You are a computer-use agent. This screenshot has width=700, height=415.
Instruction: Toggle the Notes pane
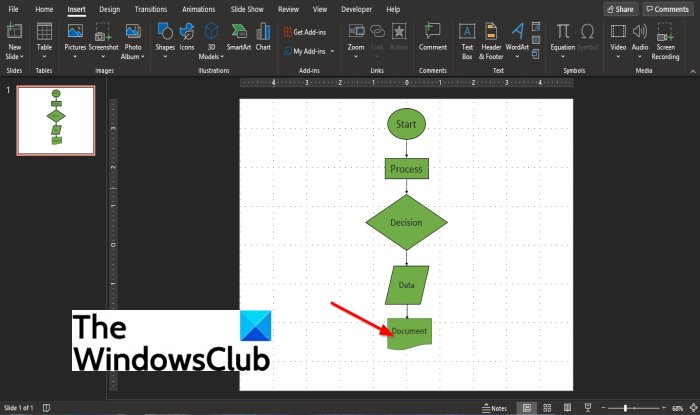pos(495,408)
